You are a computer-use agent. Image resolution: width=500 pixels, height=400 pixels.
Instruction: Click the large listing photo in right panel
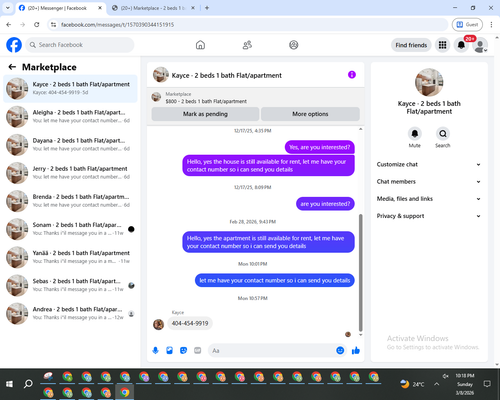429,82
